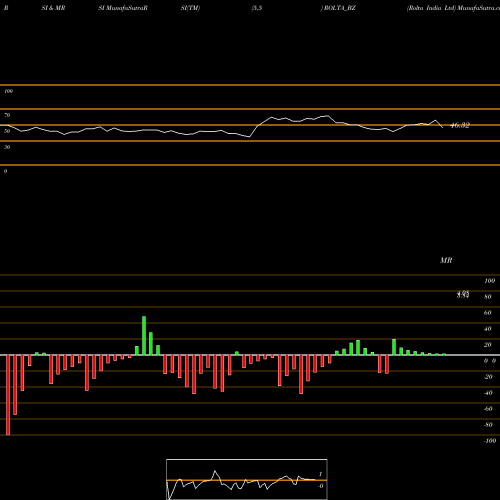Click the 40 label on MR right axis
This screenshot has height=500, width=500.
[x=488, y=329]
